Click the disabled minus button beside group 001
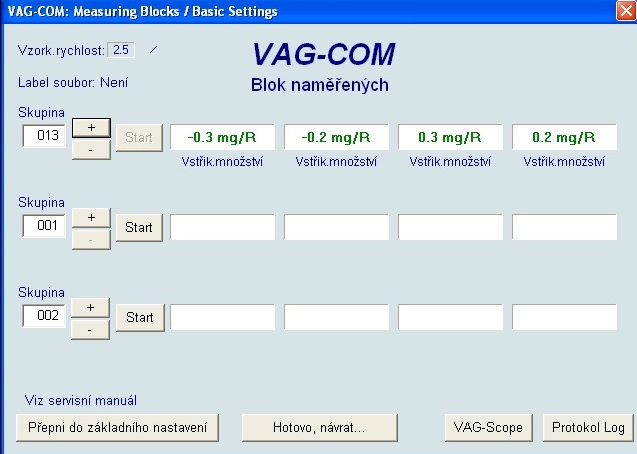This screenshot has width=637, height=454. 91,240
